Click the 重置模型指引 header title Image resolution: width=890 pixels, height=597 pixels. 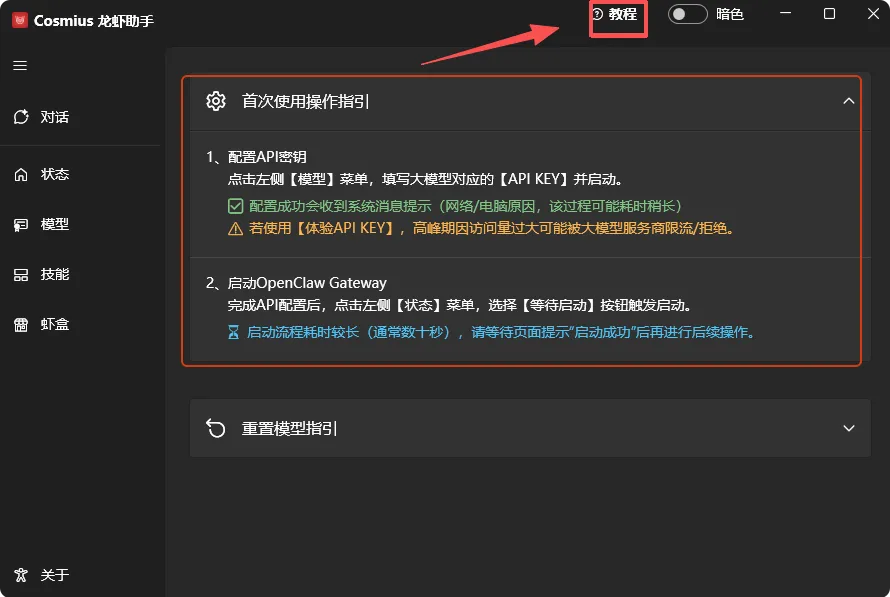point(289,428)
